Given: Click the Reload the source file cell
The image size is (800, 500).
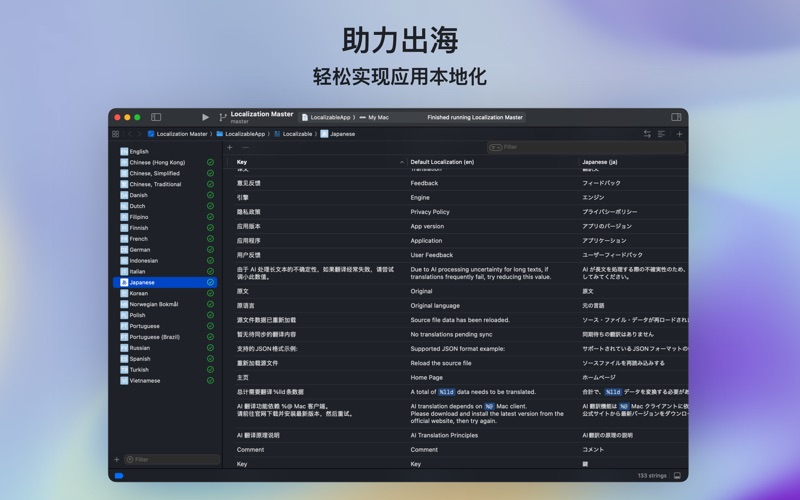Looking at the screenshot, I should [x=441, y=363].
